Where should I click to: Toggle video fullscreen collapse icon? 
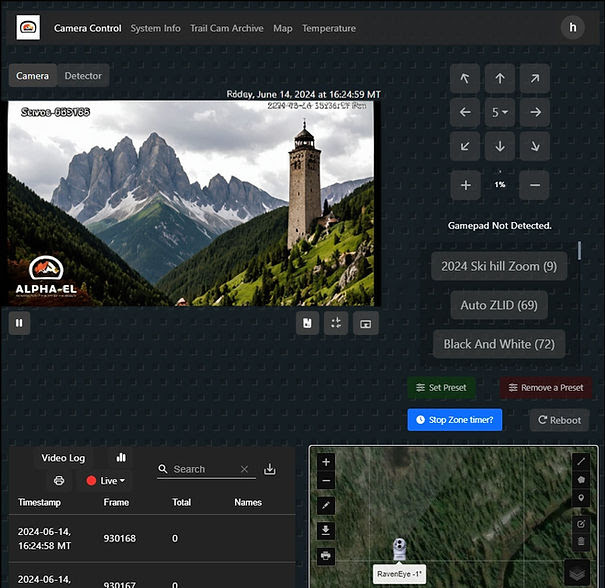[336, 324]
